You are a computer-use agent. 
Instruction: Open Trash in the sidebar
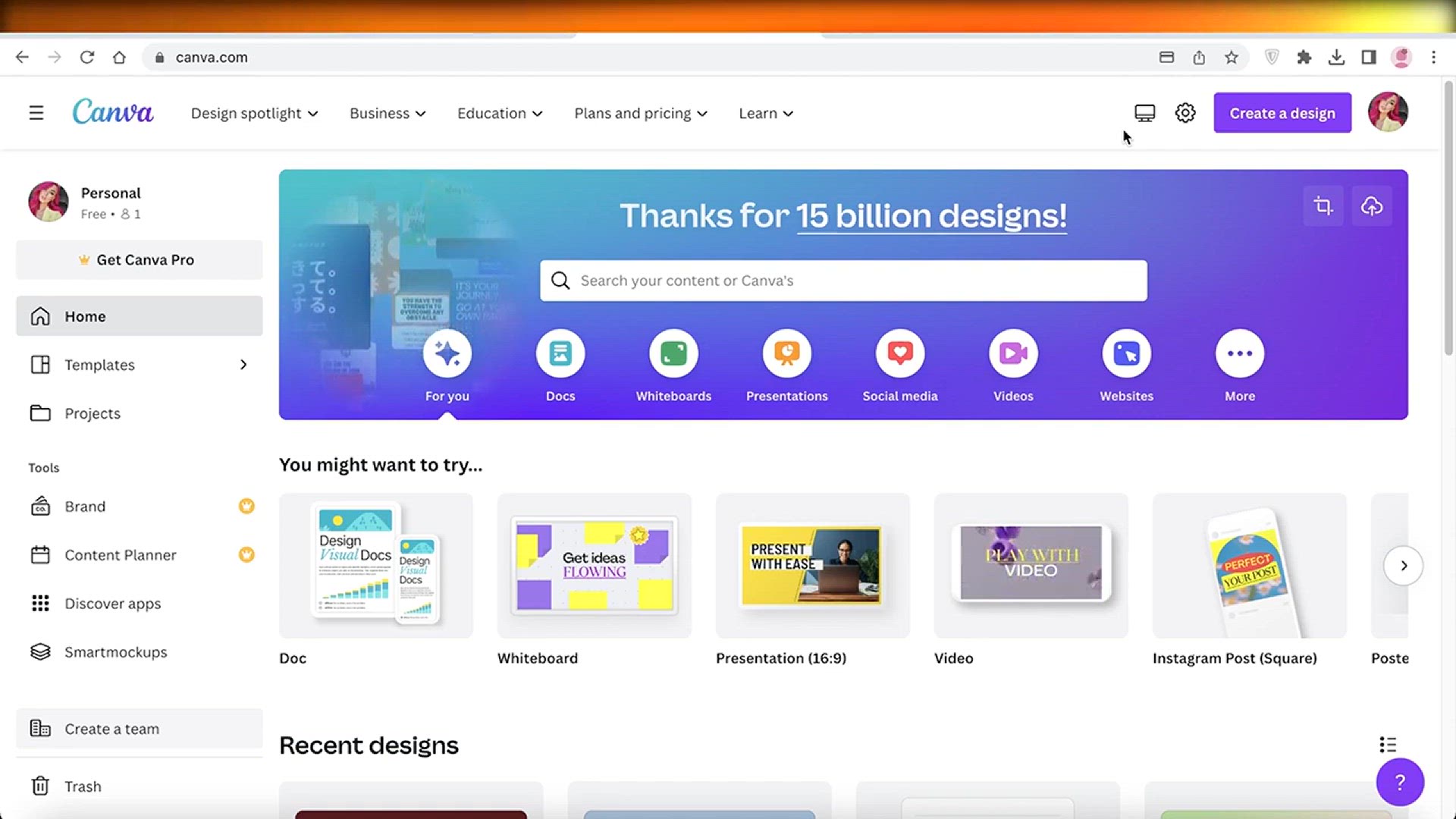pyautogui.click(x=140, y=786)
